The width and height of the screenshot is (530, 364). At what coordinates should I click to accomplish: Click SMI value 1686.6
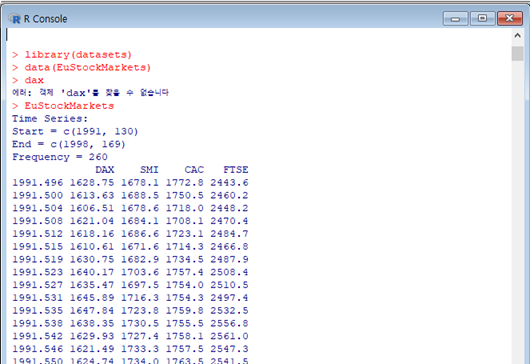pos(140,234)
